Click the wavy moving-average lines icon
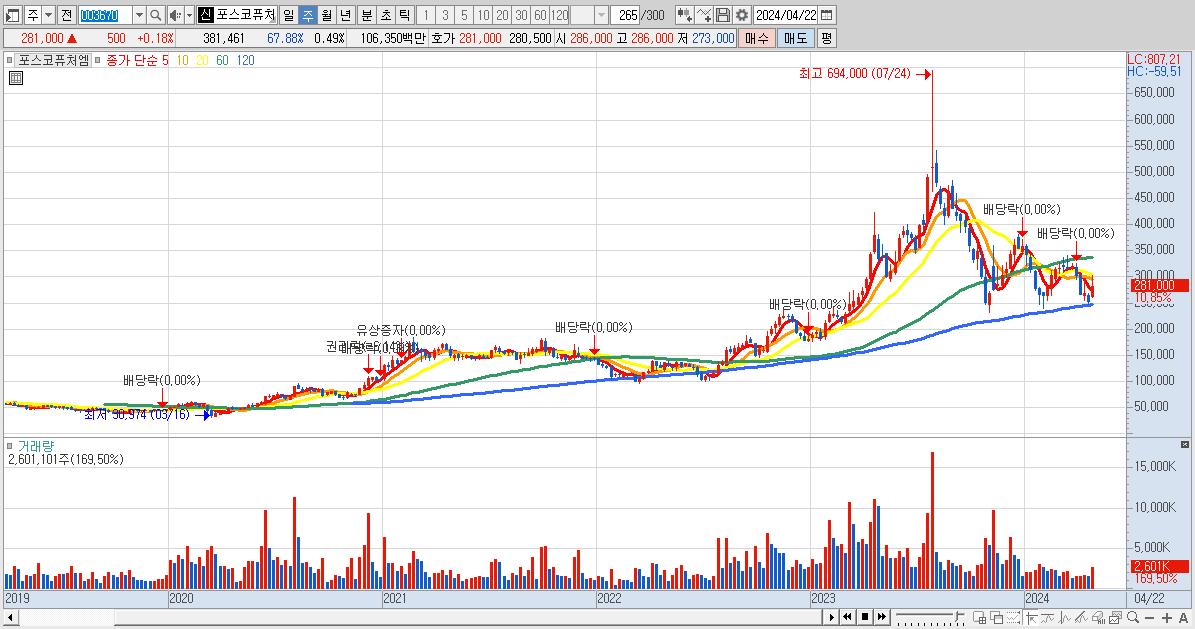This screenshot has width=1195, height=629. click(x=1047, y=617)
